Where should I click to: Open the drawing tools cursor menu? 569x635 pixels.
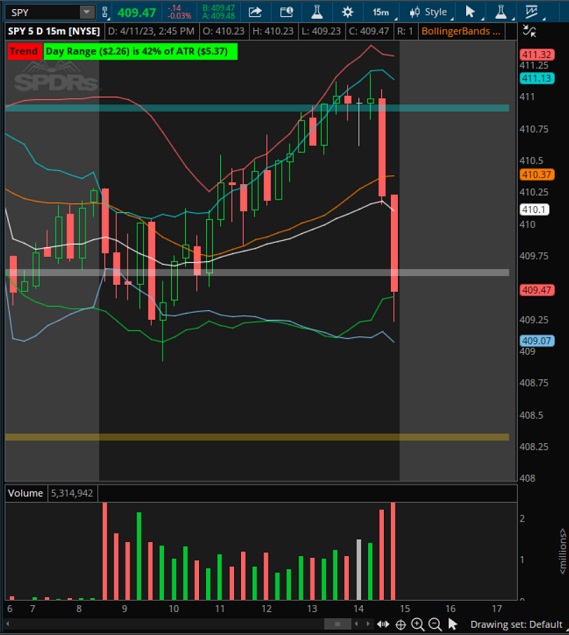(x=471, y=12)
